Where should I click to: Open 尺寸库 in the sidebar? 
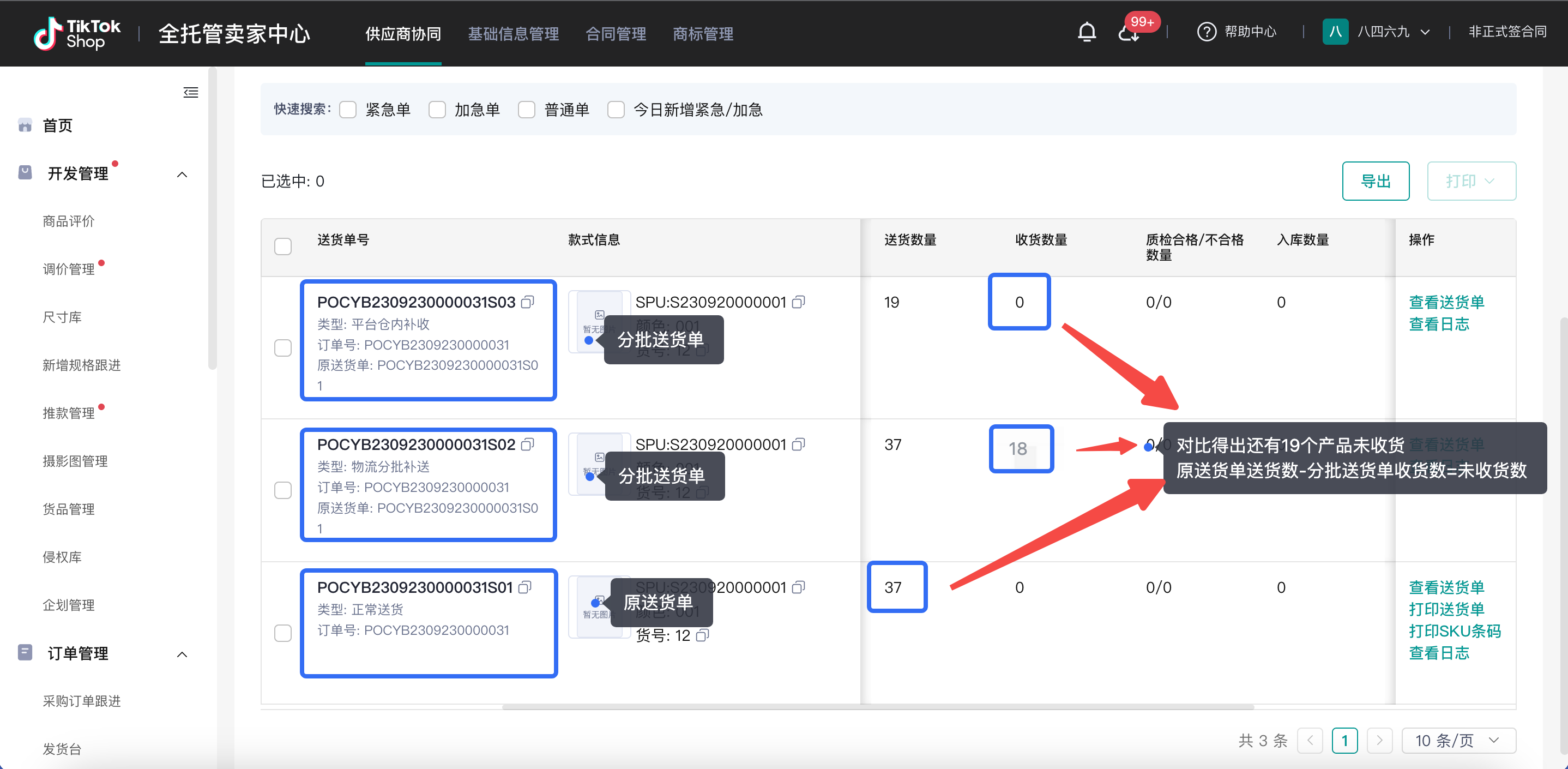pos(62,317)
